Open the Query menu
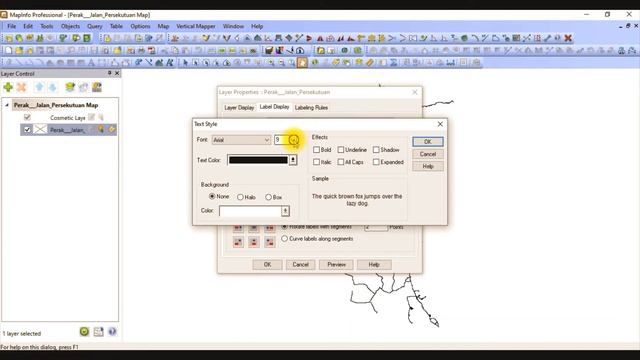 tap(95, 26)
